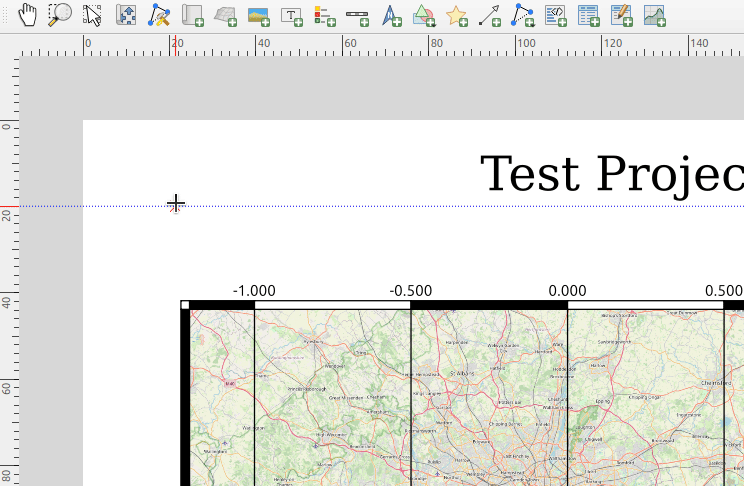Select the Pan Layout hand tool
Viewport: 744px width, 486px height.
coord(28,15)
